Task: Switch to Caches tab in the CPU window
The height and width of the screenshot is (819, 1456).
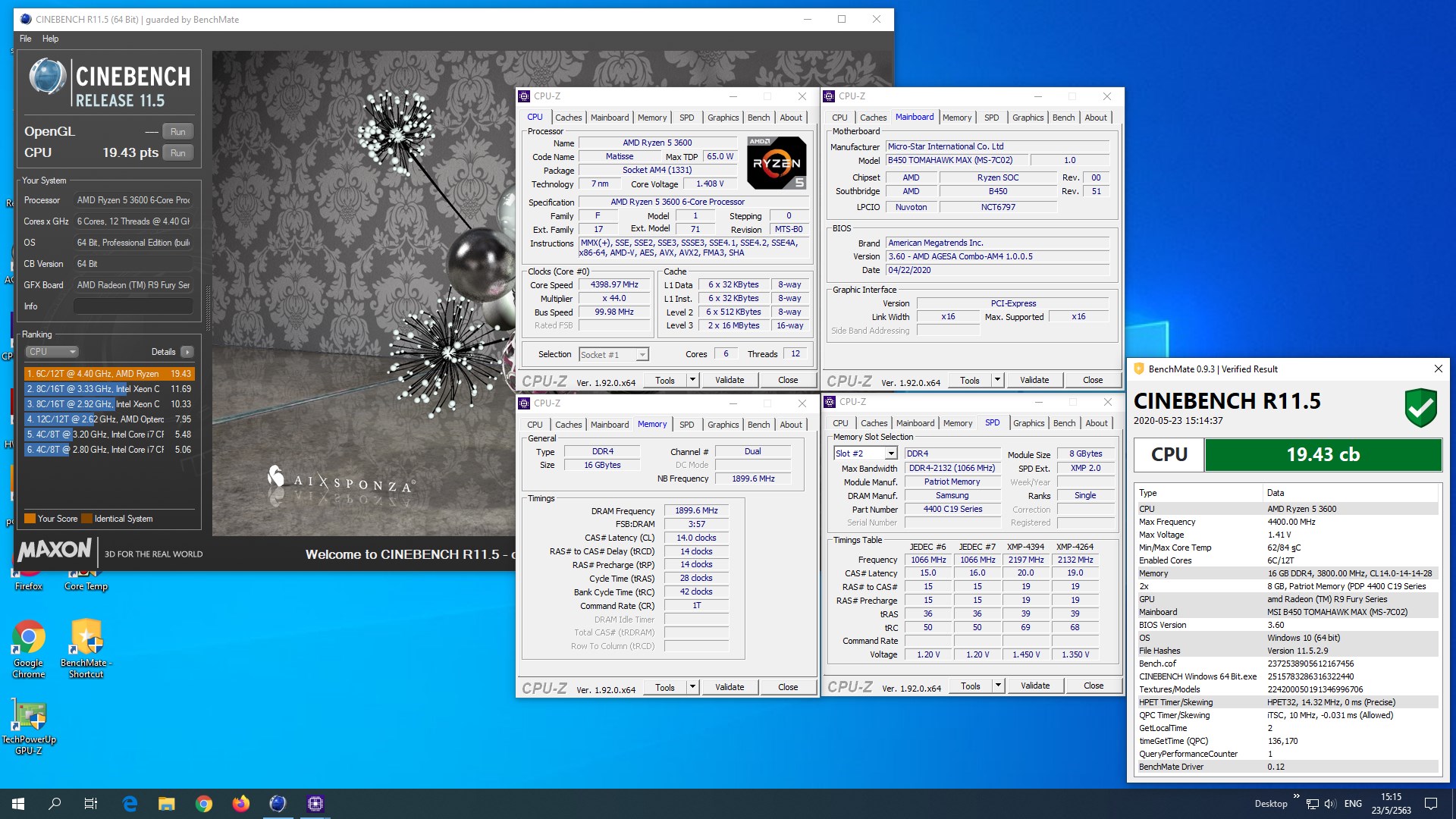Action: [x=568, y=118]
